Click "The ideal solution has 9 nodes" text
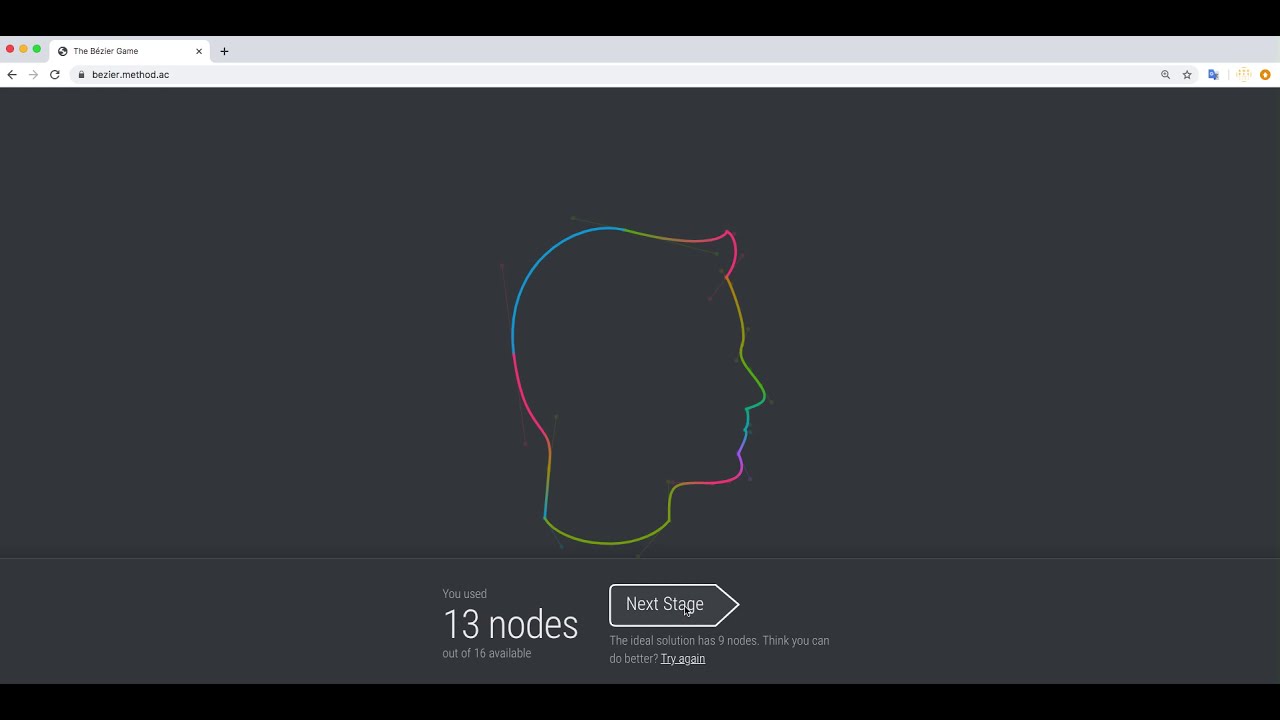This screenshot has width=1280, height=720. point(683,641)
